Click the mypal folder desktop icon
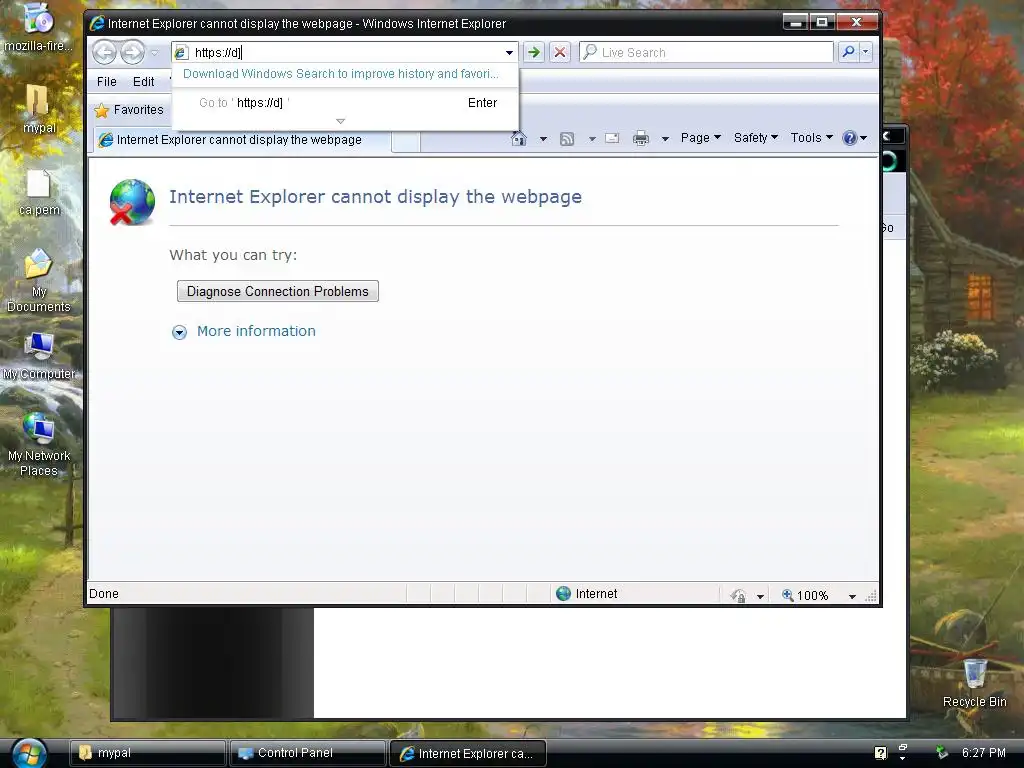Image resolution: width=1024 pixels, height=768 pixels. tap(39, 108)
